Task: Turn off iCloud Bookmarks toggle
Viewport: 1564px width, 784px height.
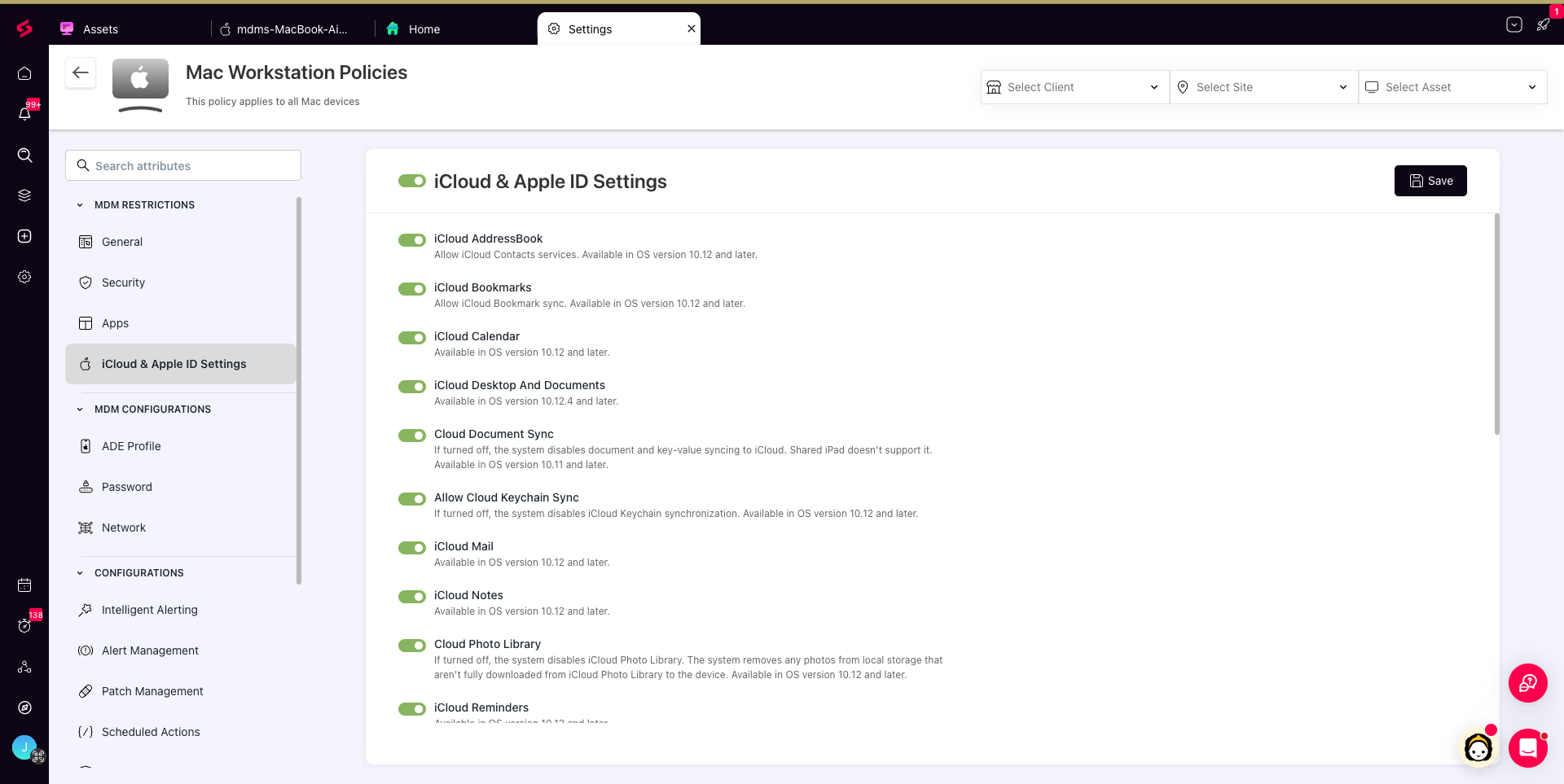Action: click(412, 289)
